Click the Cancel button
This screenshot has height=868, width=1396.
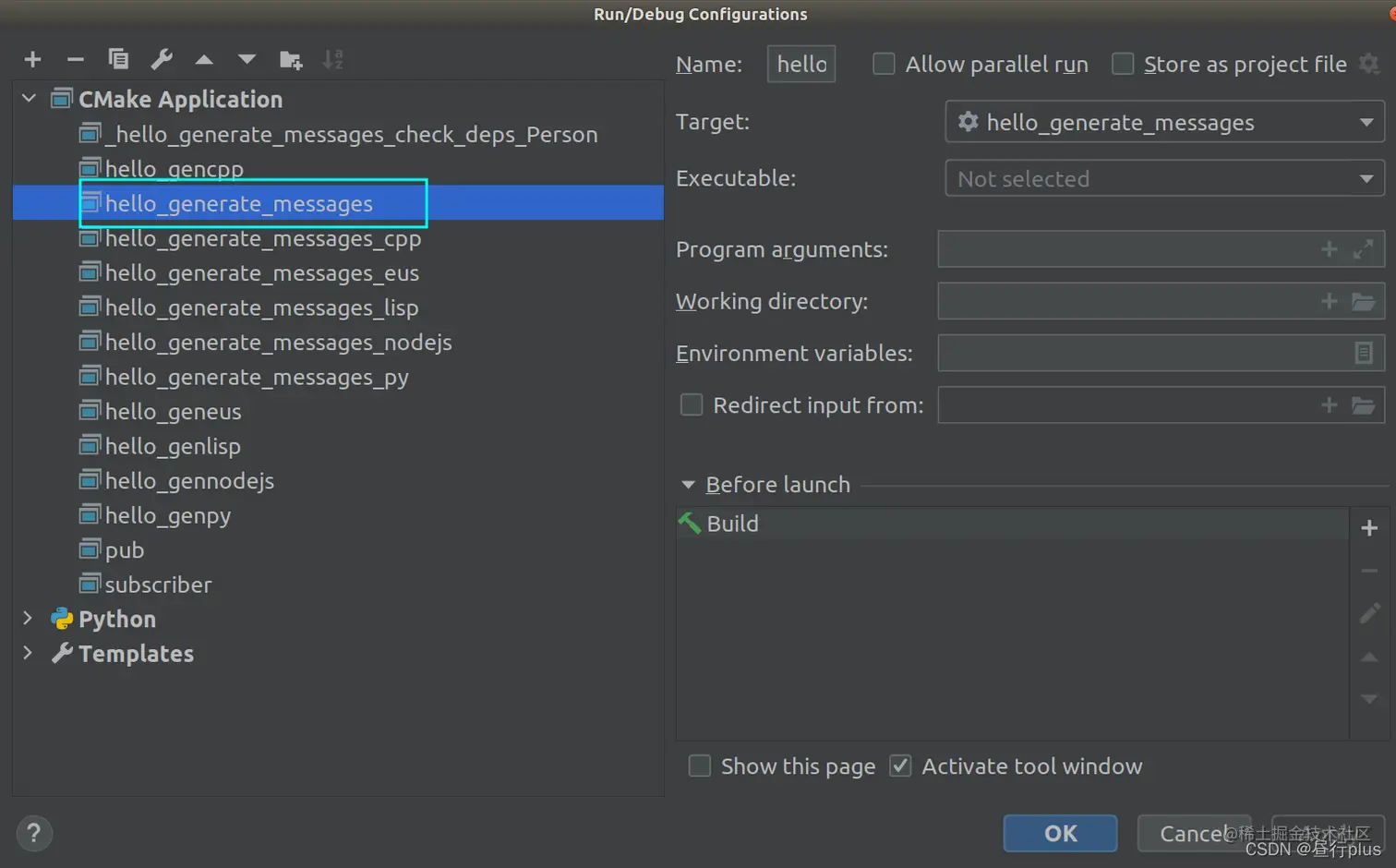point(1194,834)
